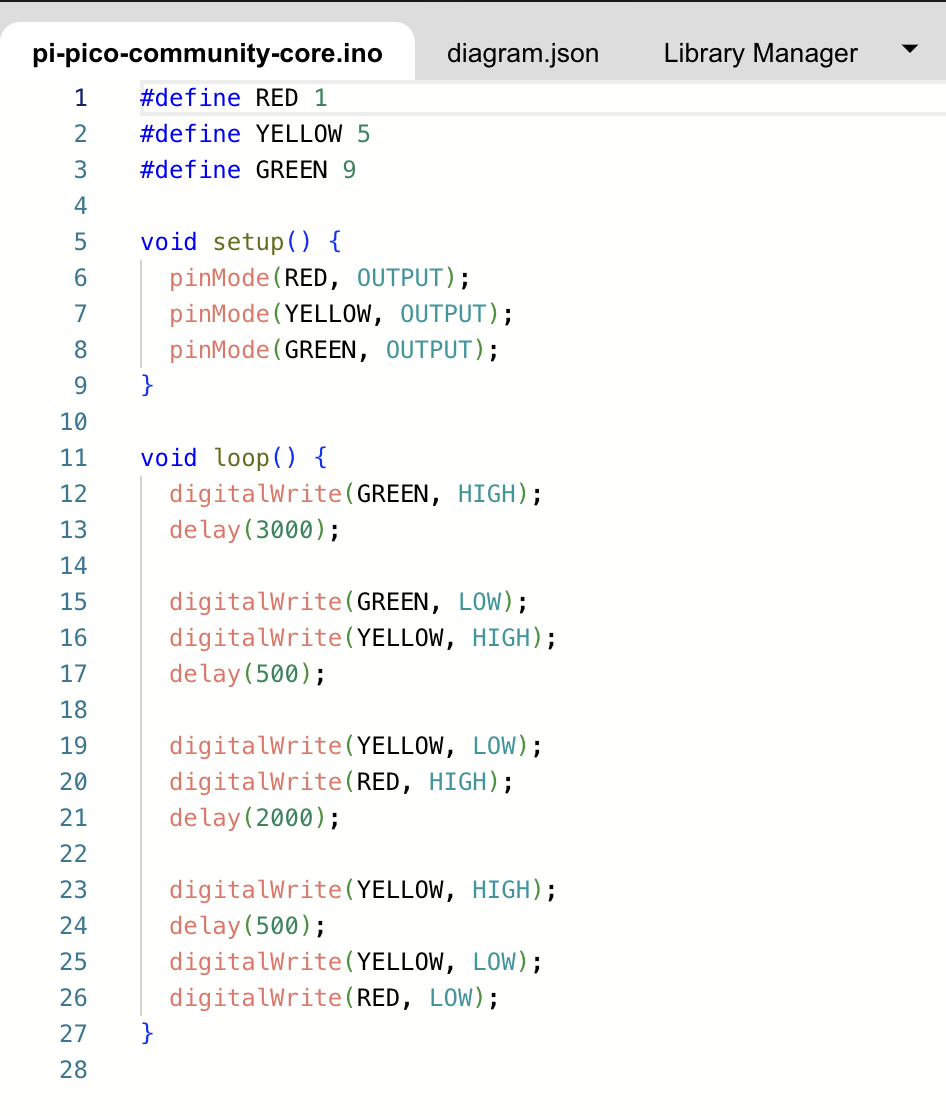
Task: Click the digitalWrite(GREEN, LOW) line
Action: click(x=348, y=601)
